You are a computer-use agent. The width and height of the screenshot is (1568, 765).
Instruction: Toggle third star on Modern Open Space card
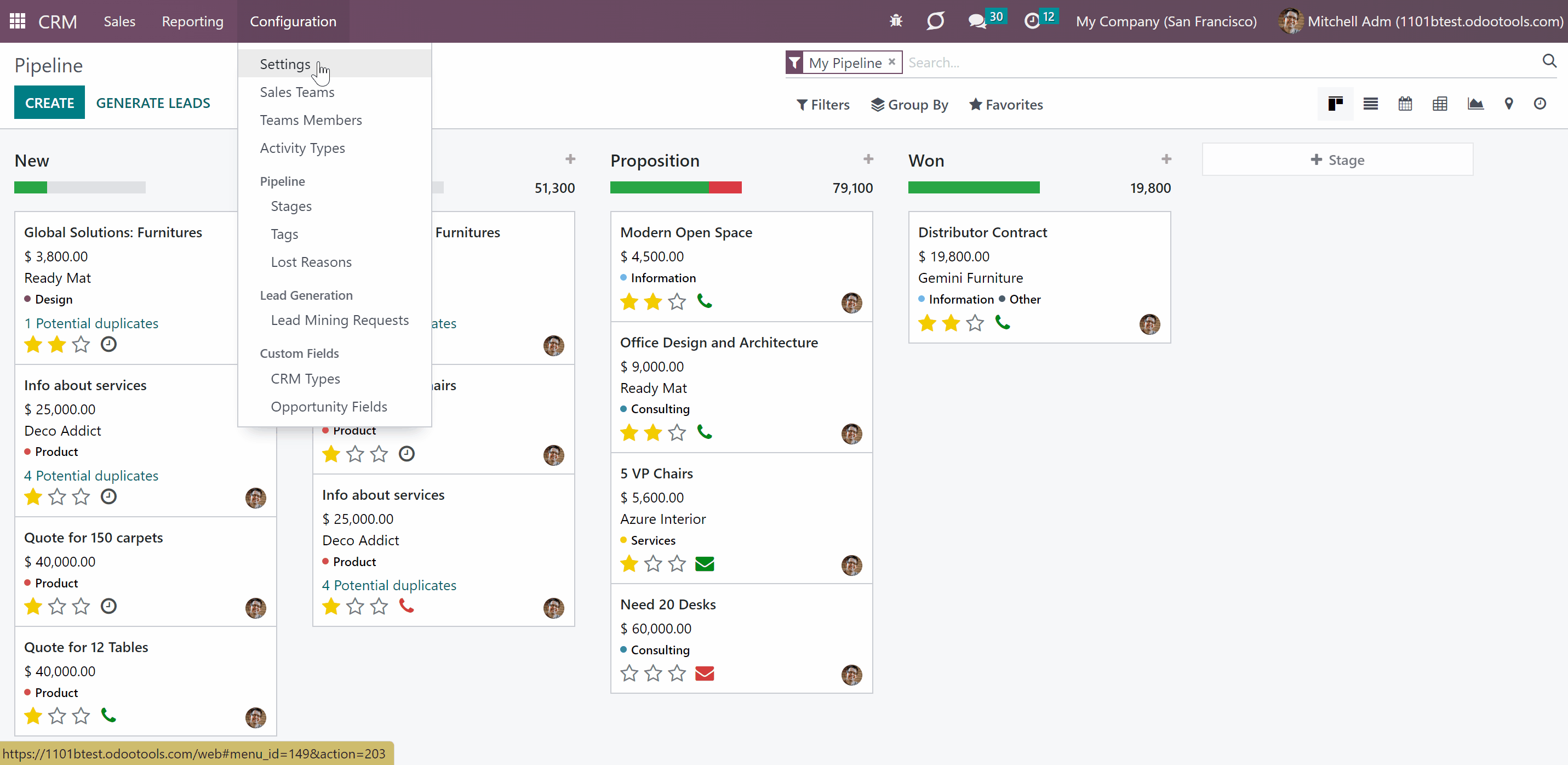click(x=677, y=301)
